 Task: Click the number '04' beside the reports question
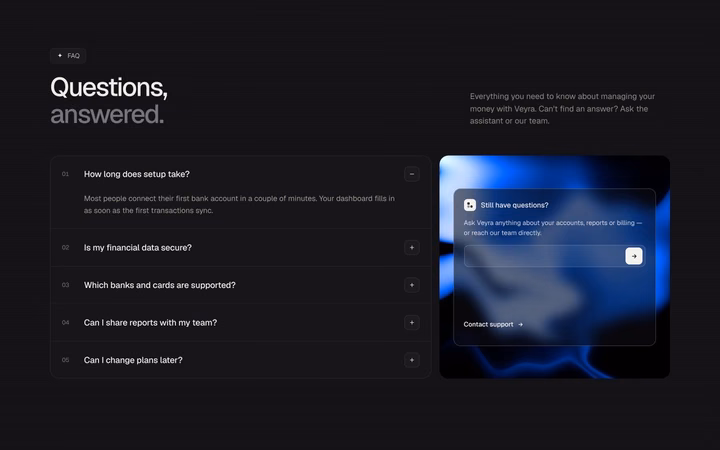[x=65, y=323]
